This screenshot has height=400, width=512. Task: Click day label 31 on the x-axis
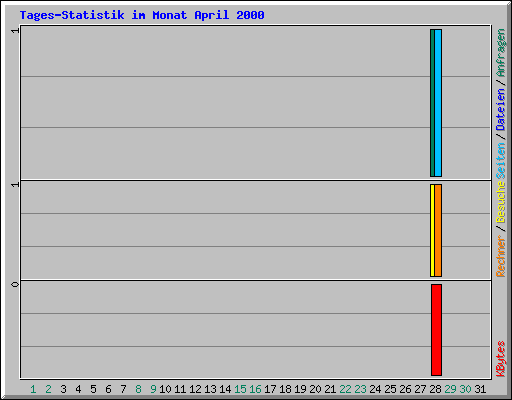point(480,389)
